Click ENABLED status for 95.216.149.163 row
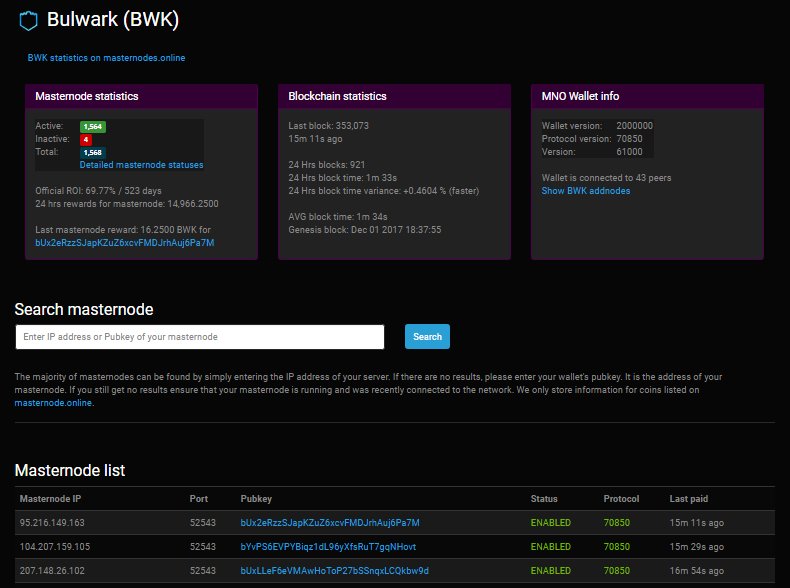 coord(550,523)
